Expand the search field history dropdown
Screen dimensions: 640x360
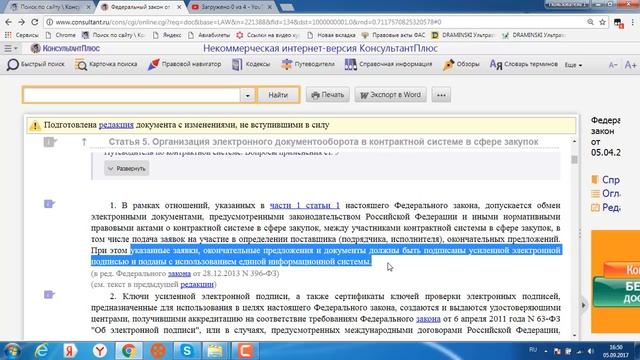[x=247, y=96]
